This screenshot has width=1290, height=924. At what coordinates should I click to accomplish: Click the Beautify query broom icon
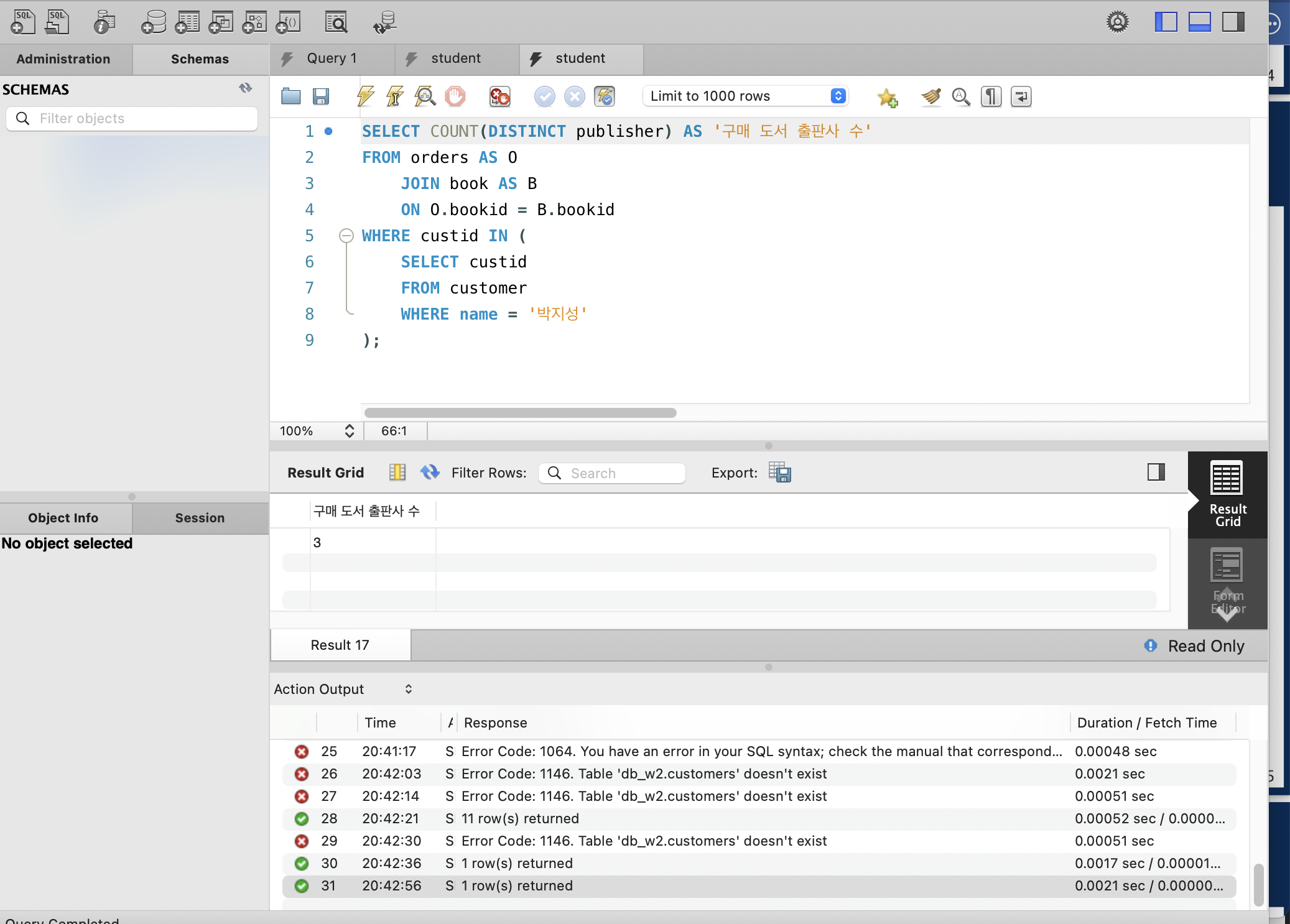coord(930,96)
